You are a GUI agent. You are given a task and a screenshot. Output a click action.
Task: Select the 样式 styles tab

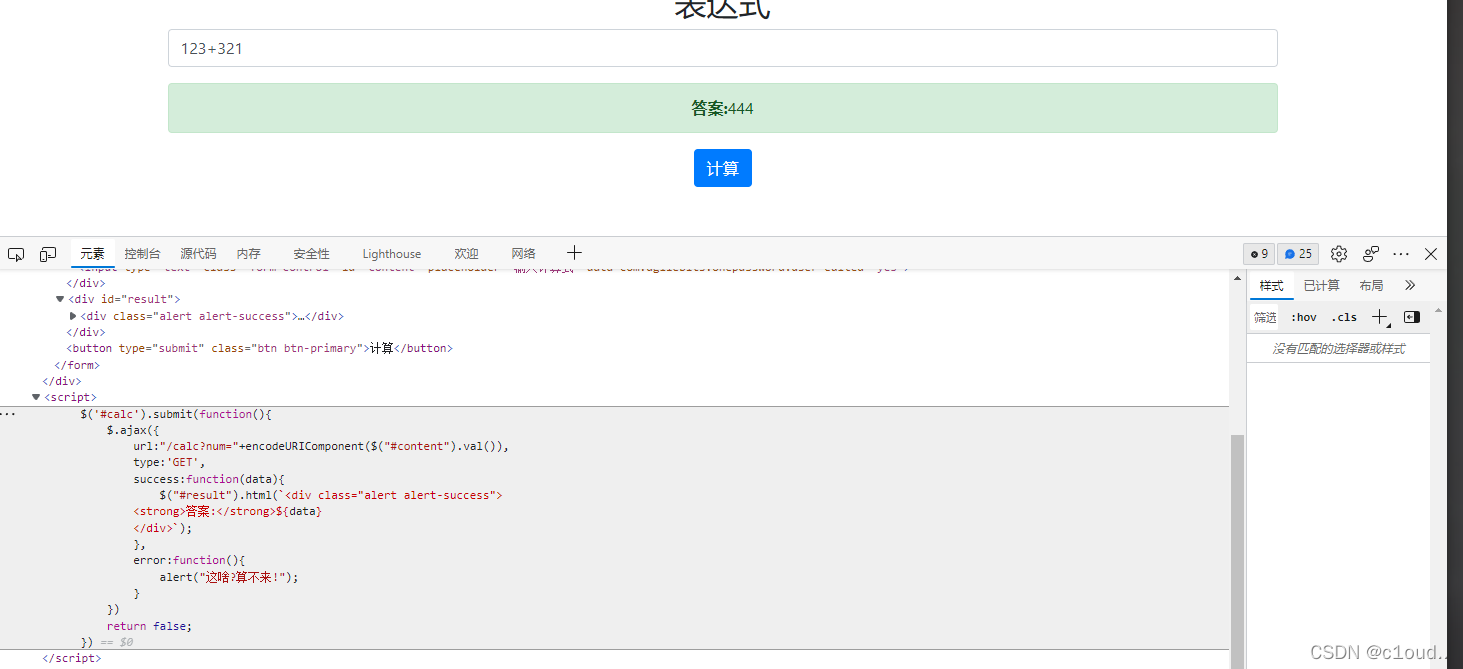(1271, 285)
